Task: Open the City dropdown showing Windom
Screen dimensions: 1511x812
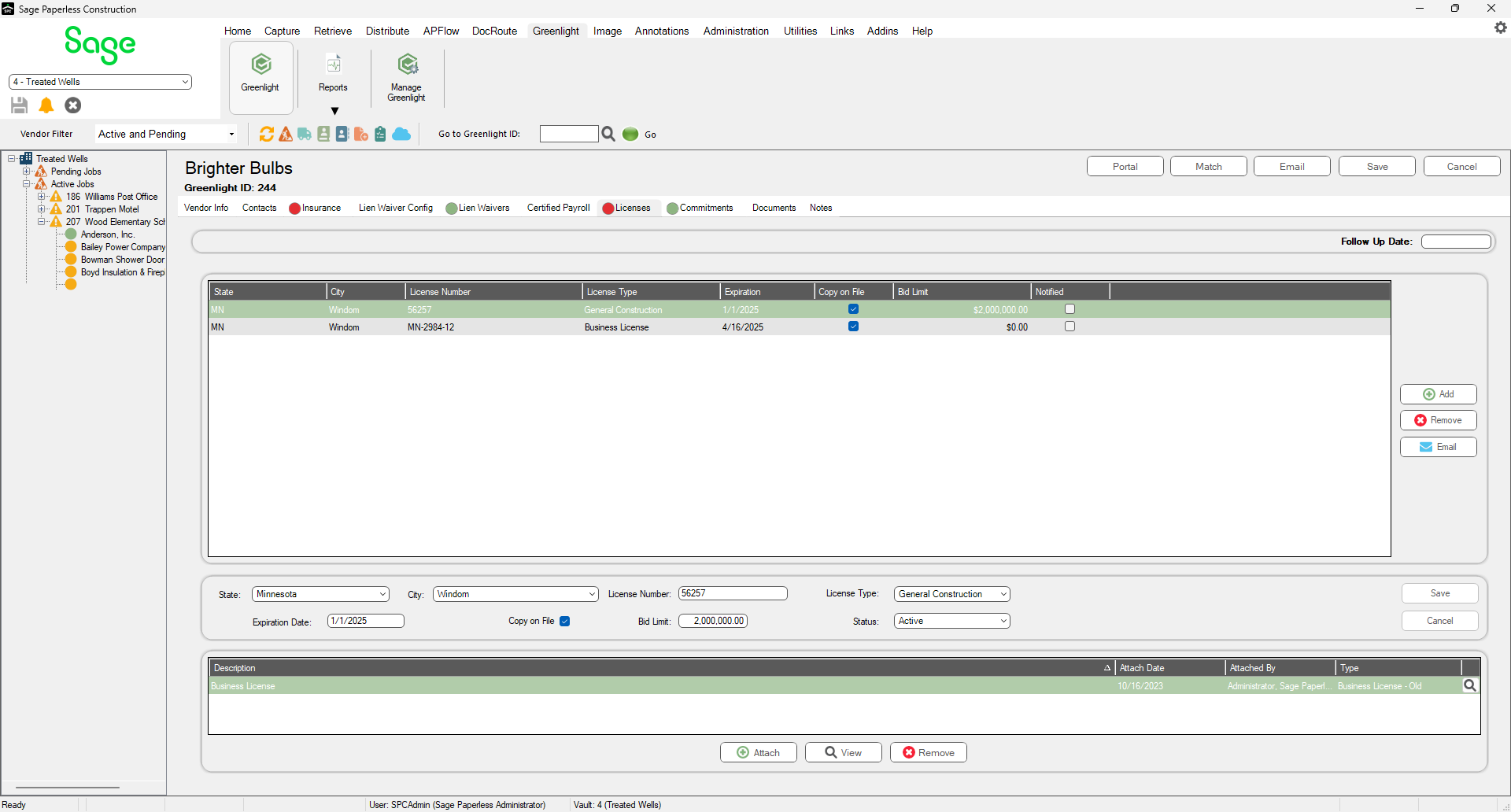Action: (x=515, y=594)
